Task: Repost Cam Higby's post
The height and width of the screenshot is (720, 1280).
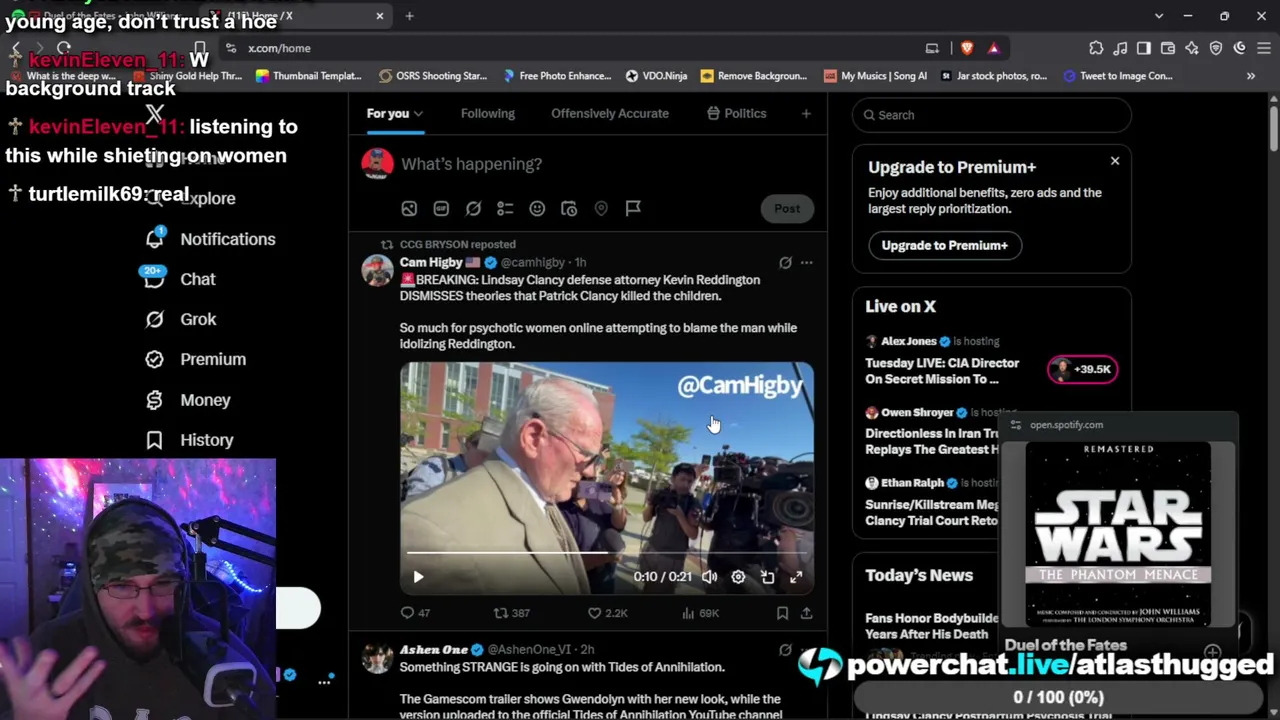Action: pos(501,613)
